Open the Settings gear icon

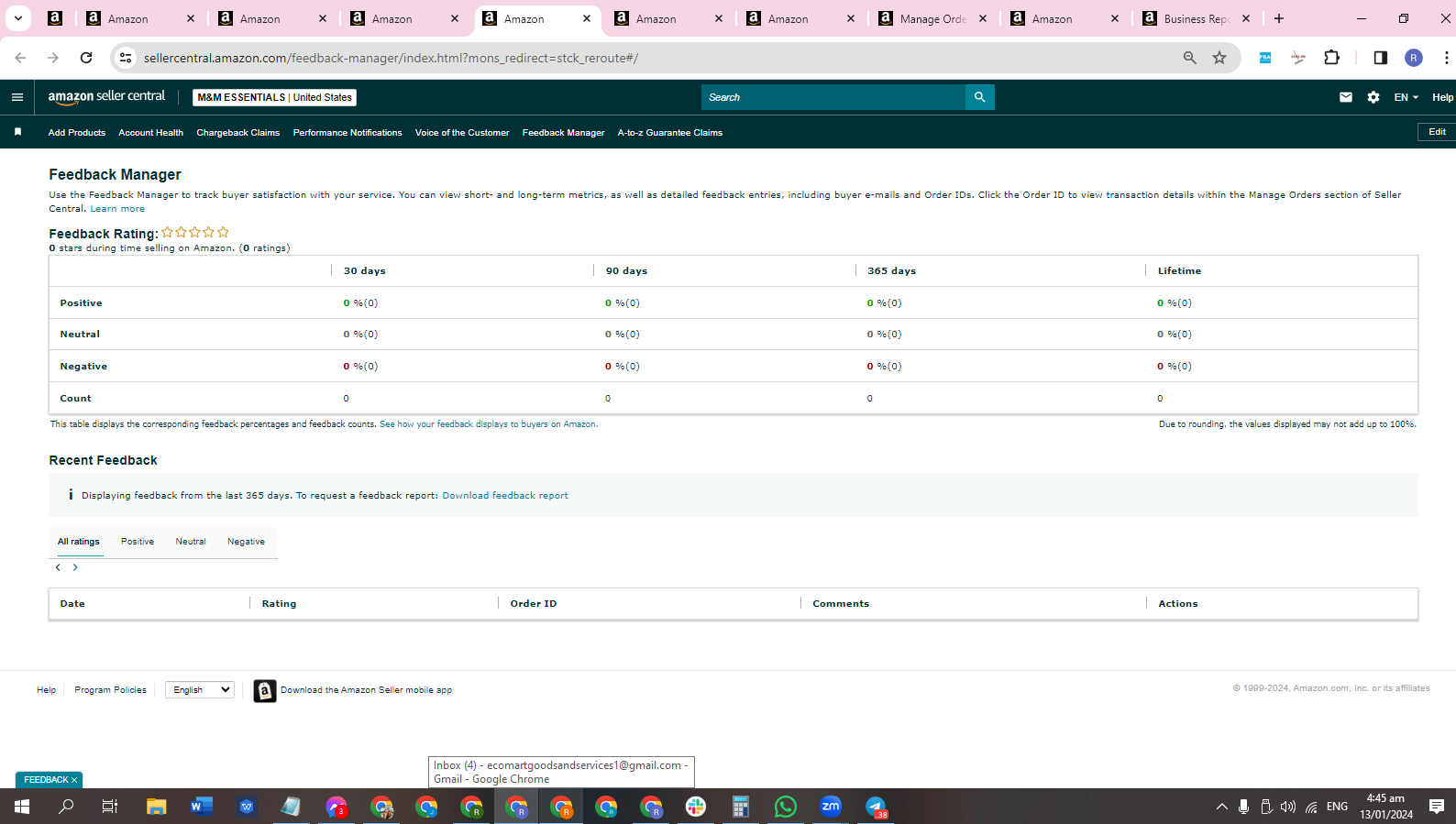click(1373, 97)
